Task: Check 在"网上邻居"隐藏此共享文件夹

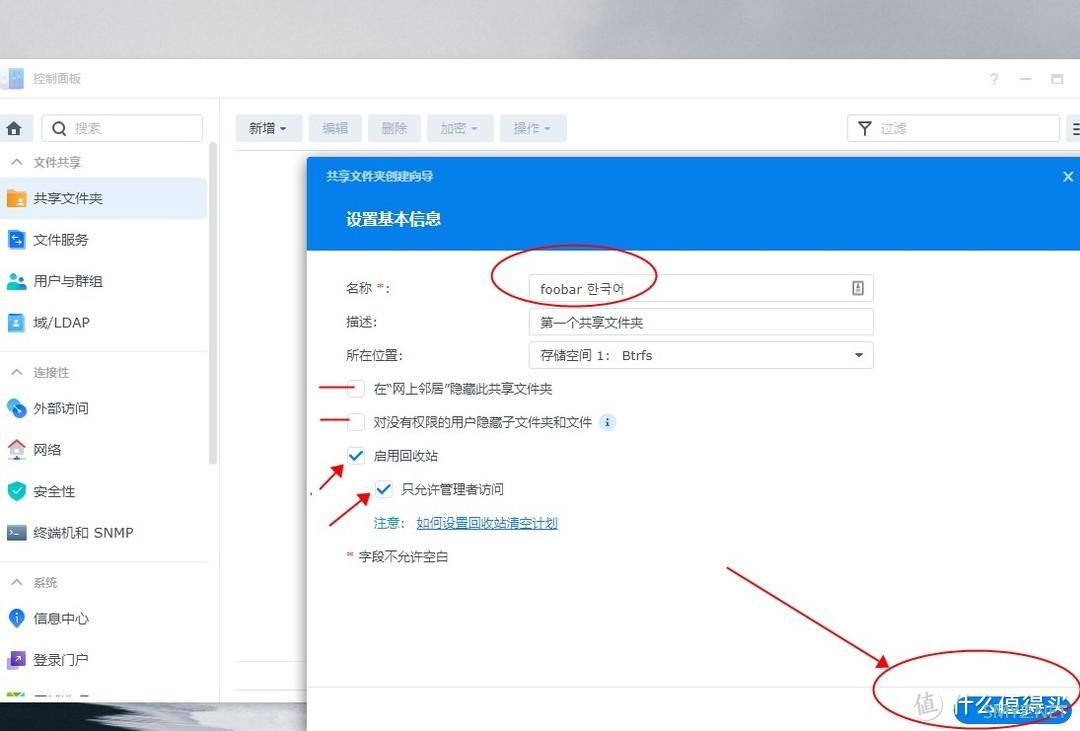Action: 355,389
